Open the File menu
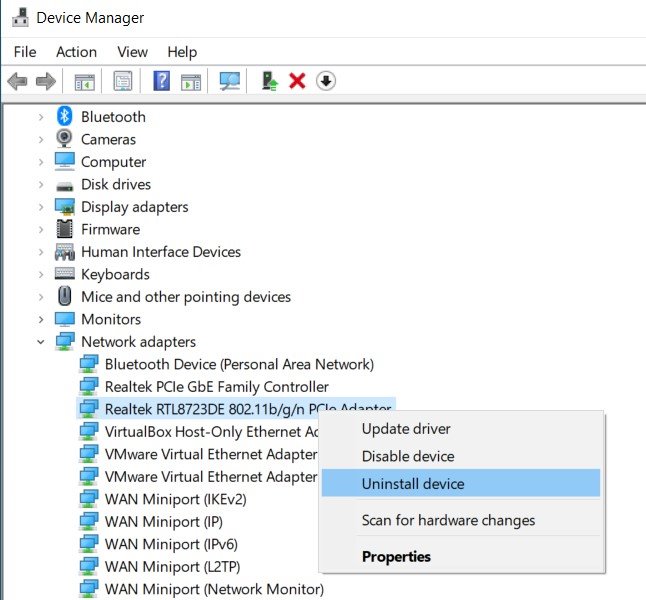The width and height of the screenshot is (646, 600). (25, 52)
